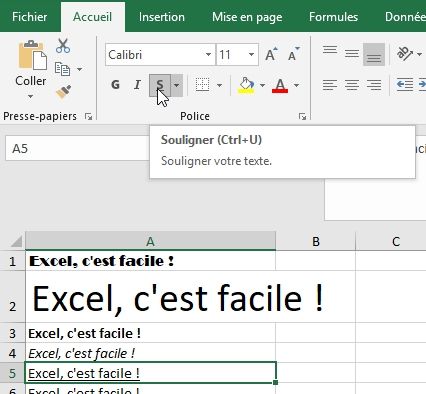Align text to bottom of cell
The height and width of the screenshot is (394, 426).
click(374, 54)
